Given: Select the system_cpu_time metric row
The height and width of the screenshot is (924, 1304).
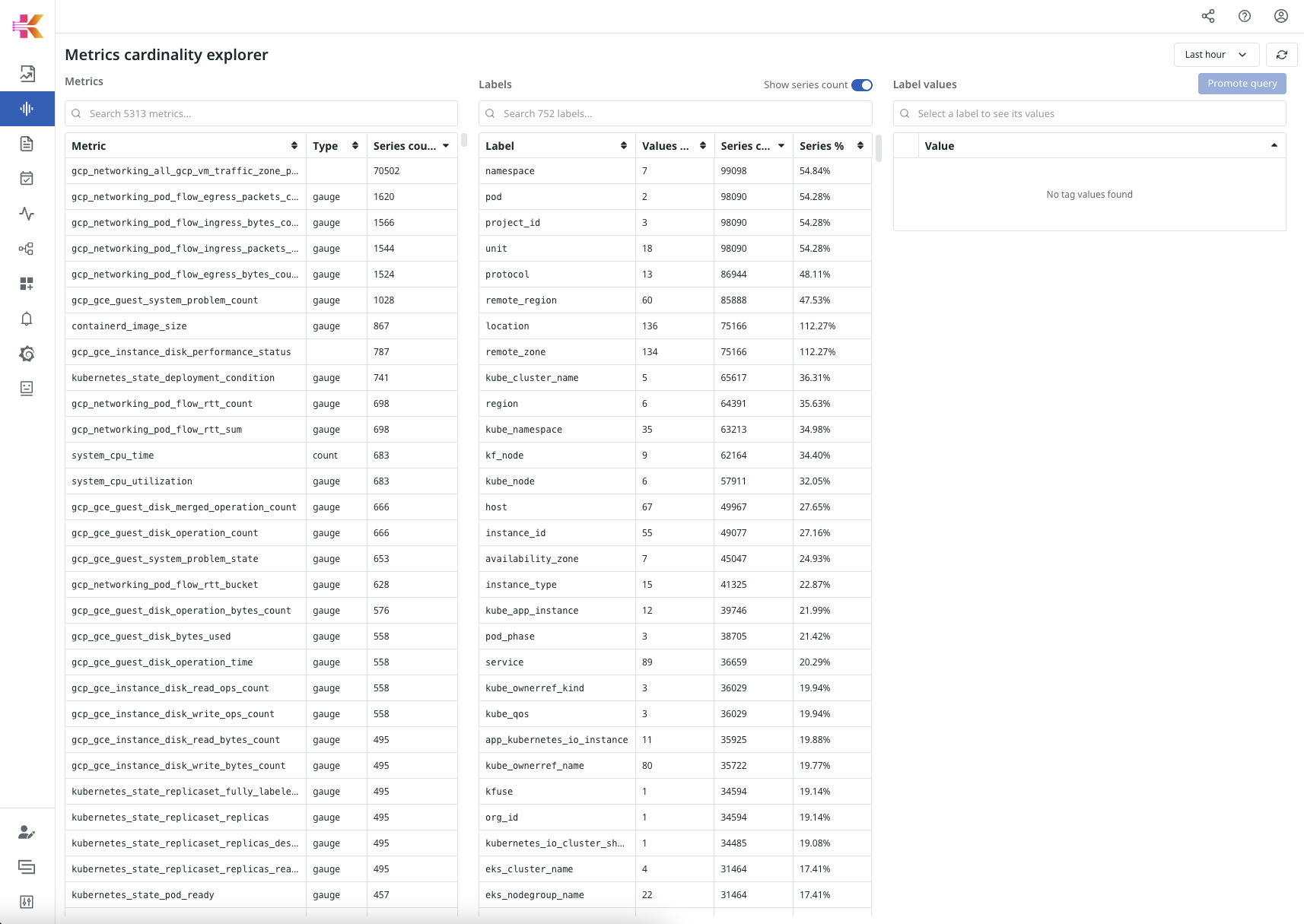Looking at the screenshot, I should [x=186, y=456].
